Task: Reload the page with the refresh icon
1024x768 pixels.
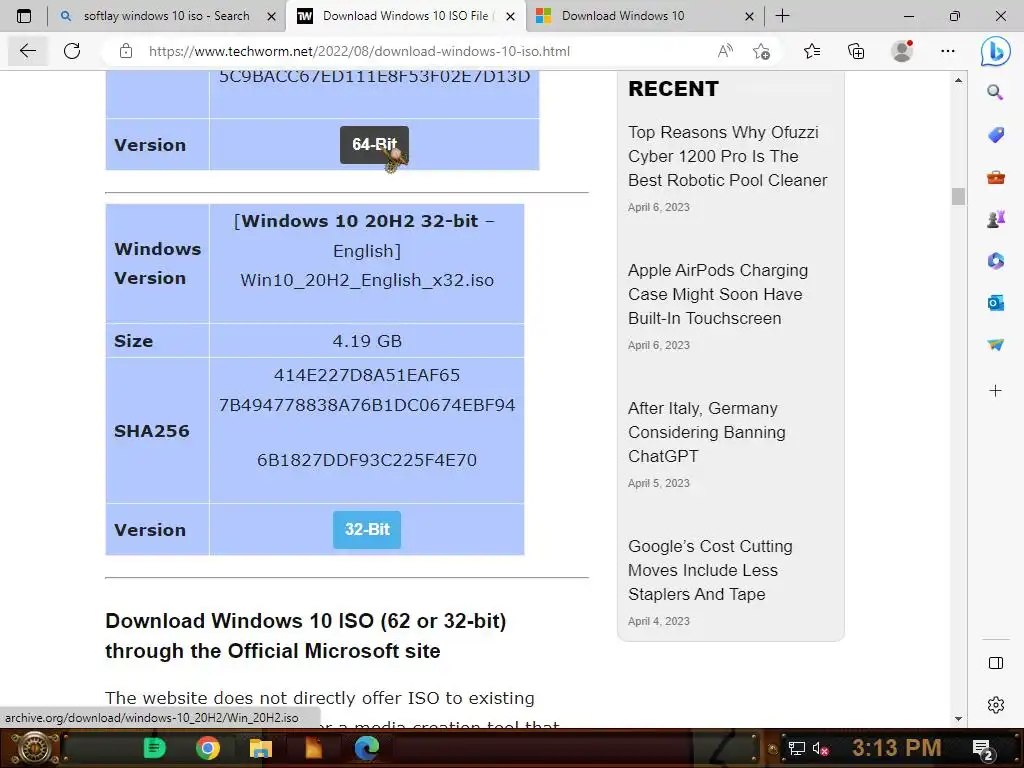Action: (x=72, y=51)
